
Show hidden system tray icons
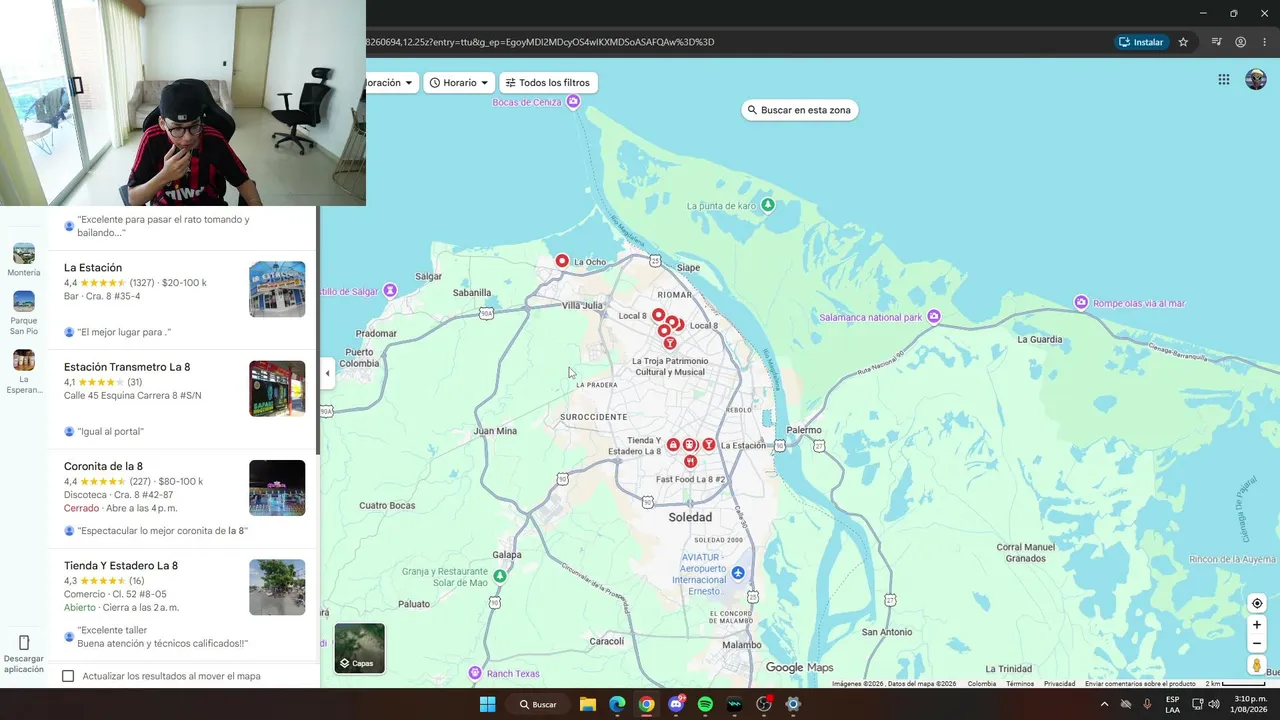click(x=1104, y=704)
